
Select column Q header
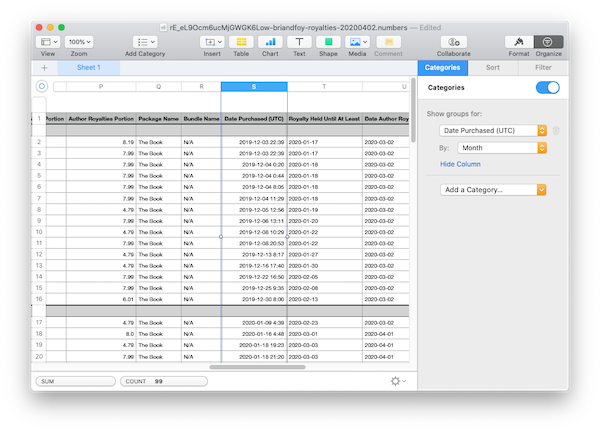click(x=158, y=87)
